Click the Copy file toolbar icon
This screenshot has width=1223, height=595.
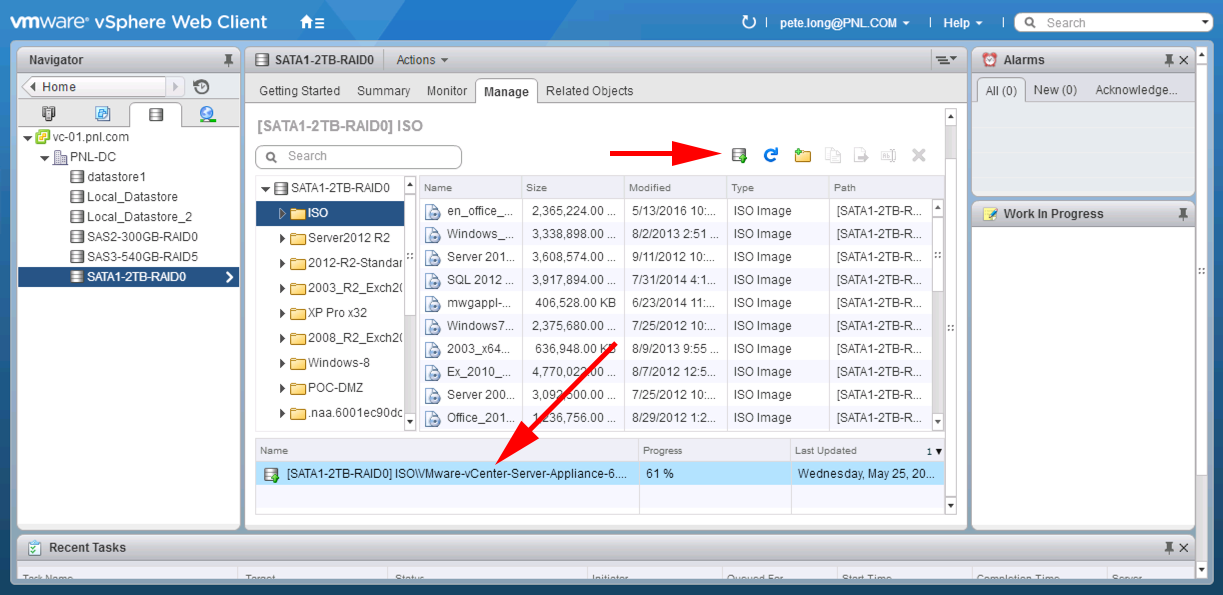pos(832,155)
